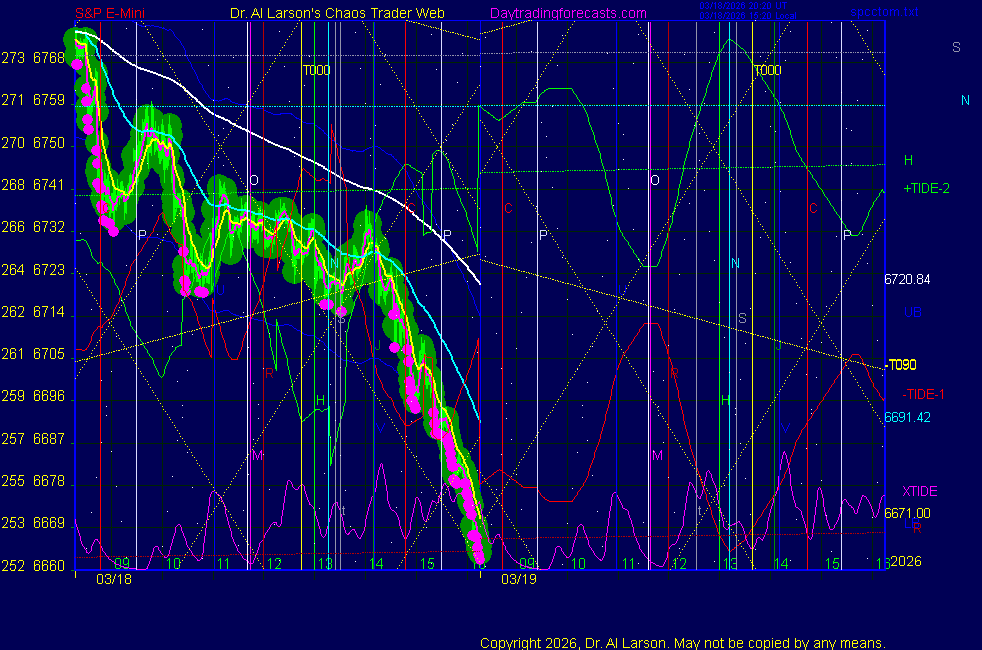This screenshot has height=650, width=982.
Task: Click the 6660 price axis label
Action: point(48,565)
